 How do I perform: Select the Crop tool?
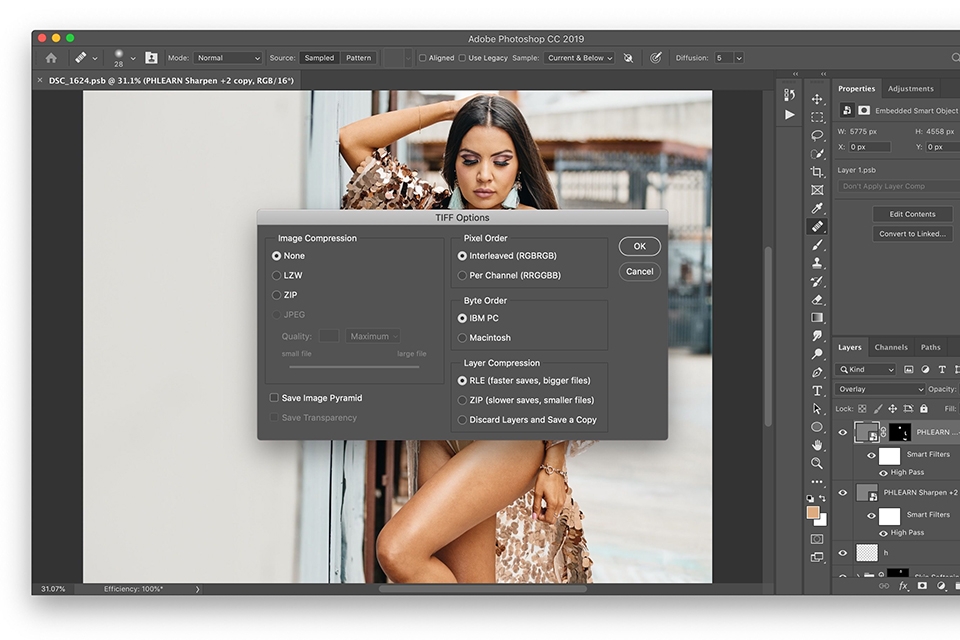point(817,172)
